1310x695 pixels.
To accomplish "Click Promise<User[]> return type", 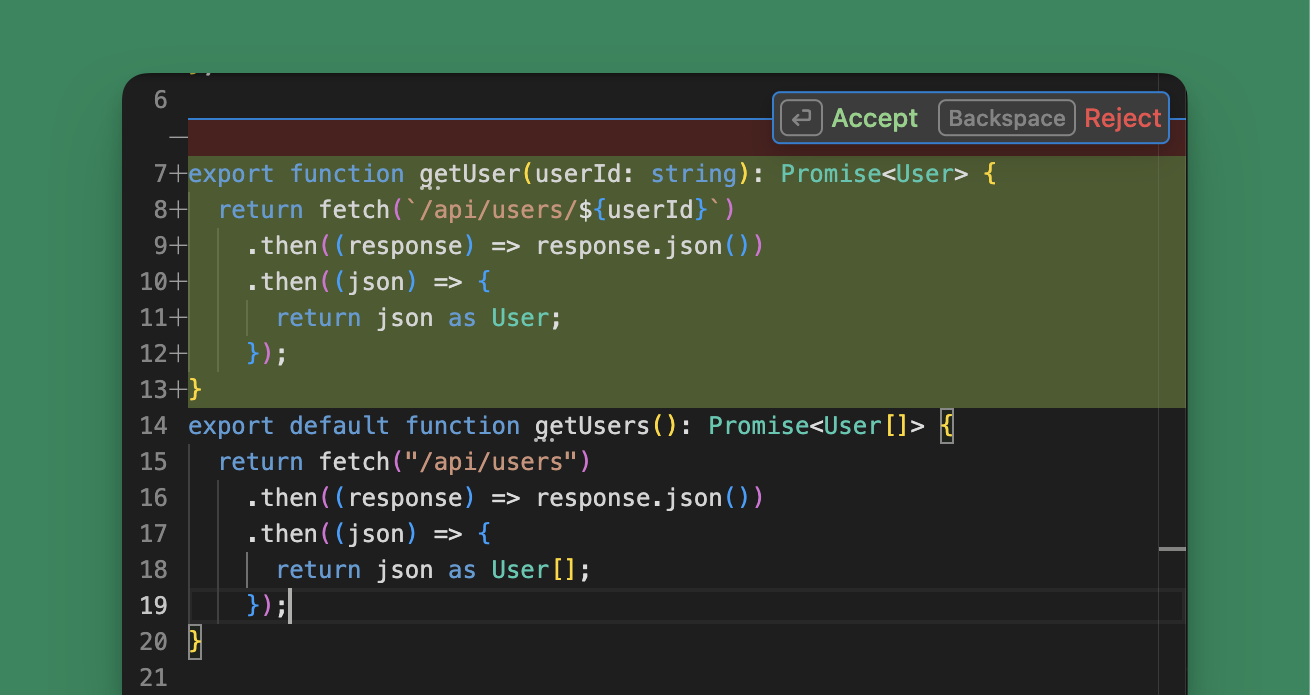I will point(817,426).
